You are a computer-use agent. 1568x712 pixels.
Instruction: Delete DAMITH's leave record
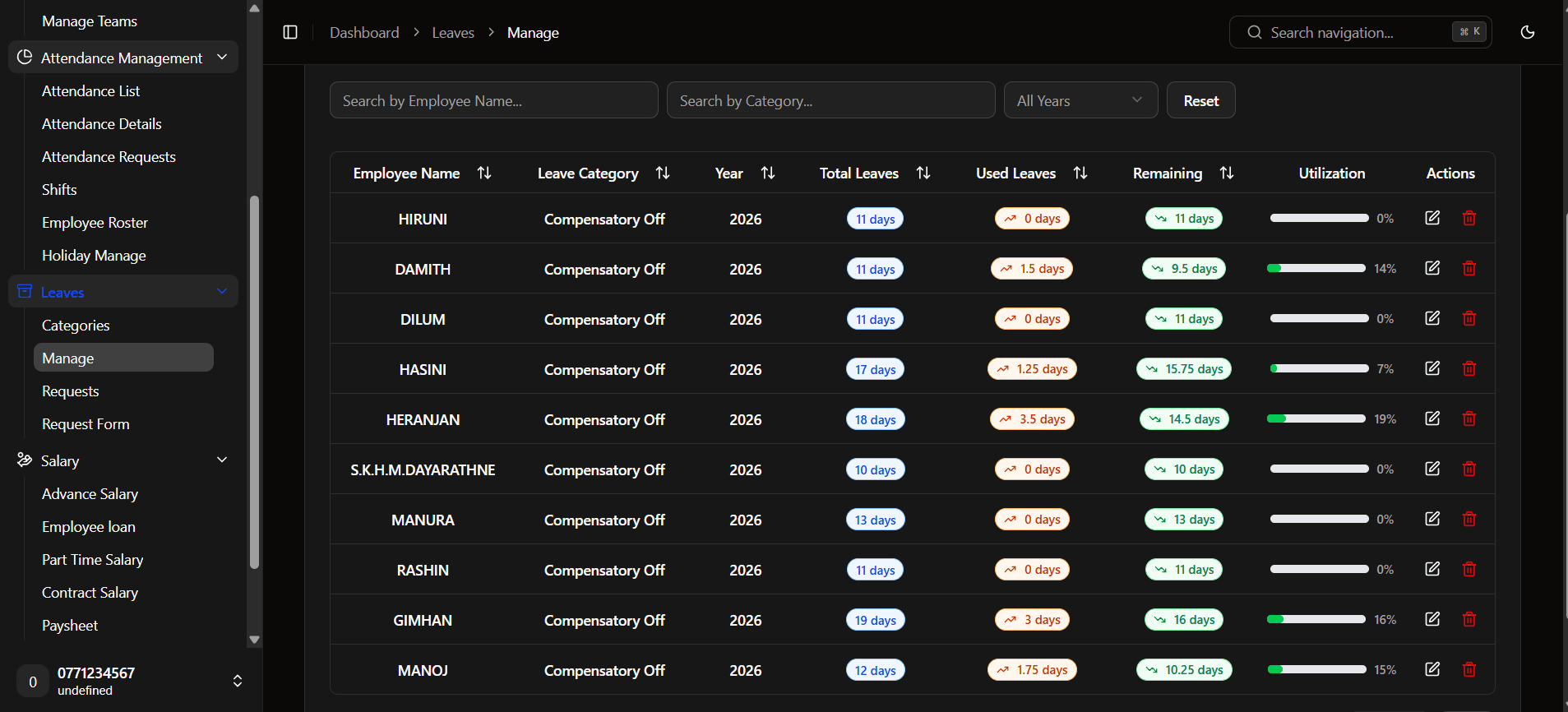1469,268
